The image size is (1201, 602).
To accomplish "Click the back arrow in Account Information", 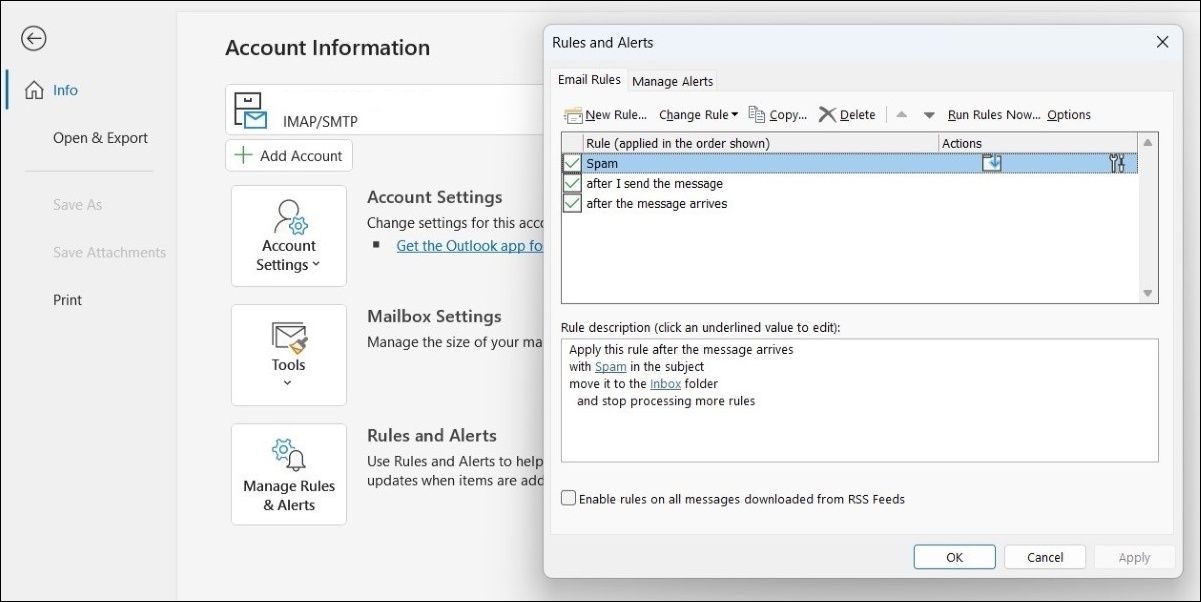I will (33, 38).
